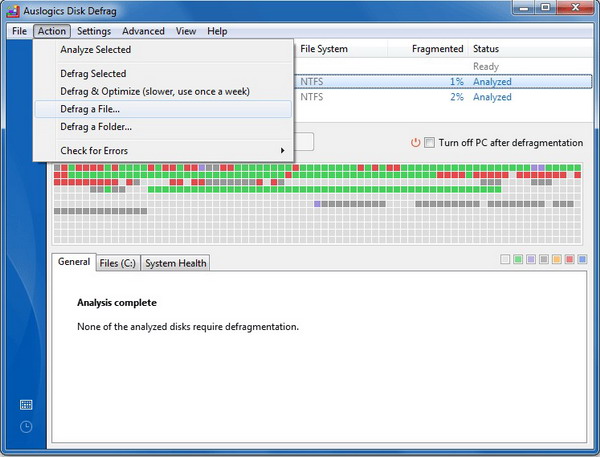Click the green legend swatch
This screenshot has width=600, height=457.
pyautogui.click(x=518, y=260)
